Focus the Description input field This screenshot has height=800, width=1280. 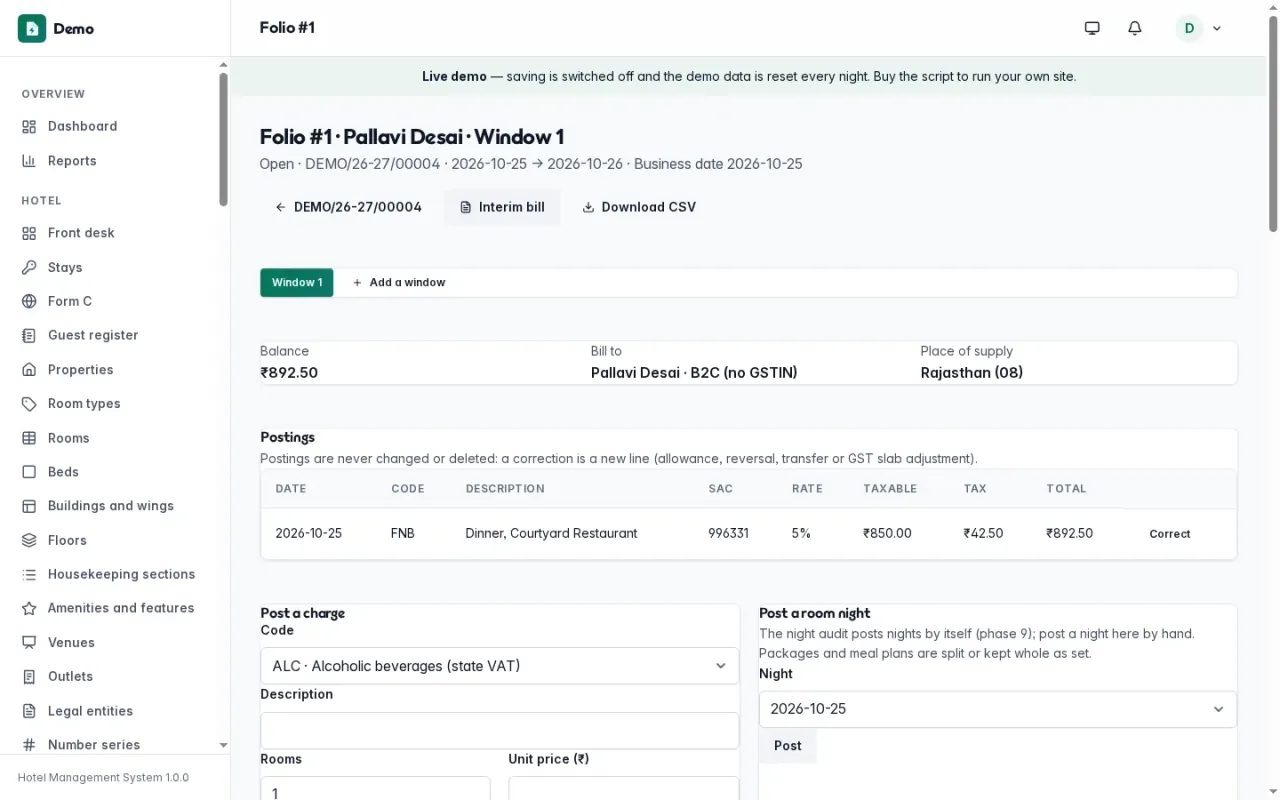click(x=499, y=731)
